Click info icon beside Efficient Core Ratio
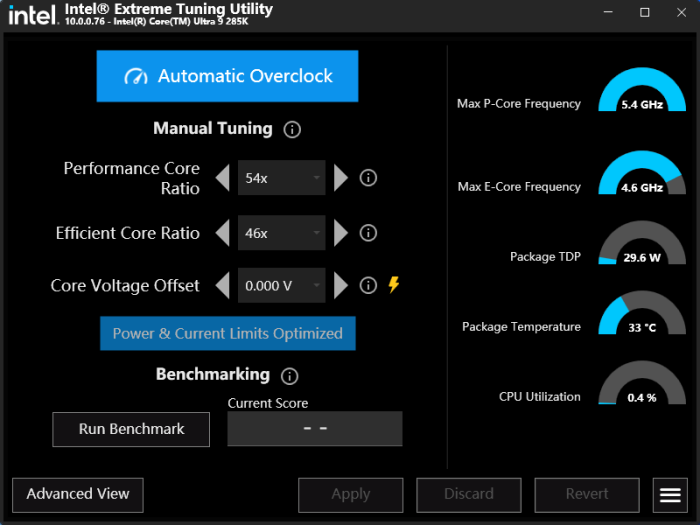700x525 pixels. (368, 233)
